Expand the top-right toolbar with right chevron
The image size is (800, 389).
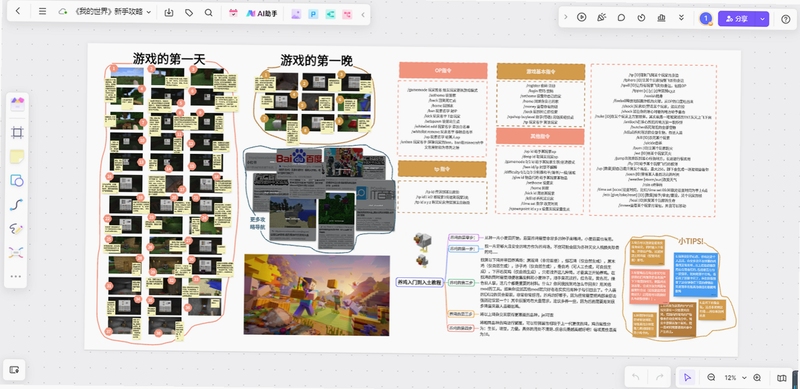click(566, 17)
